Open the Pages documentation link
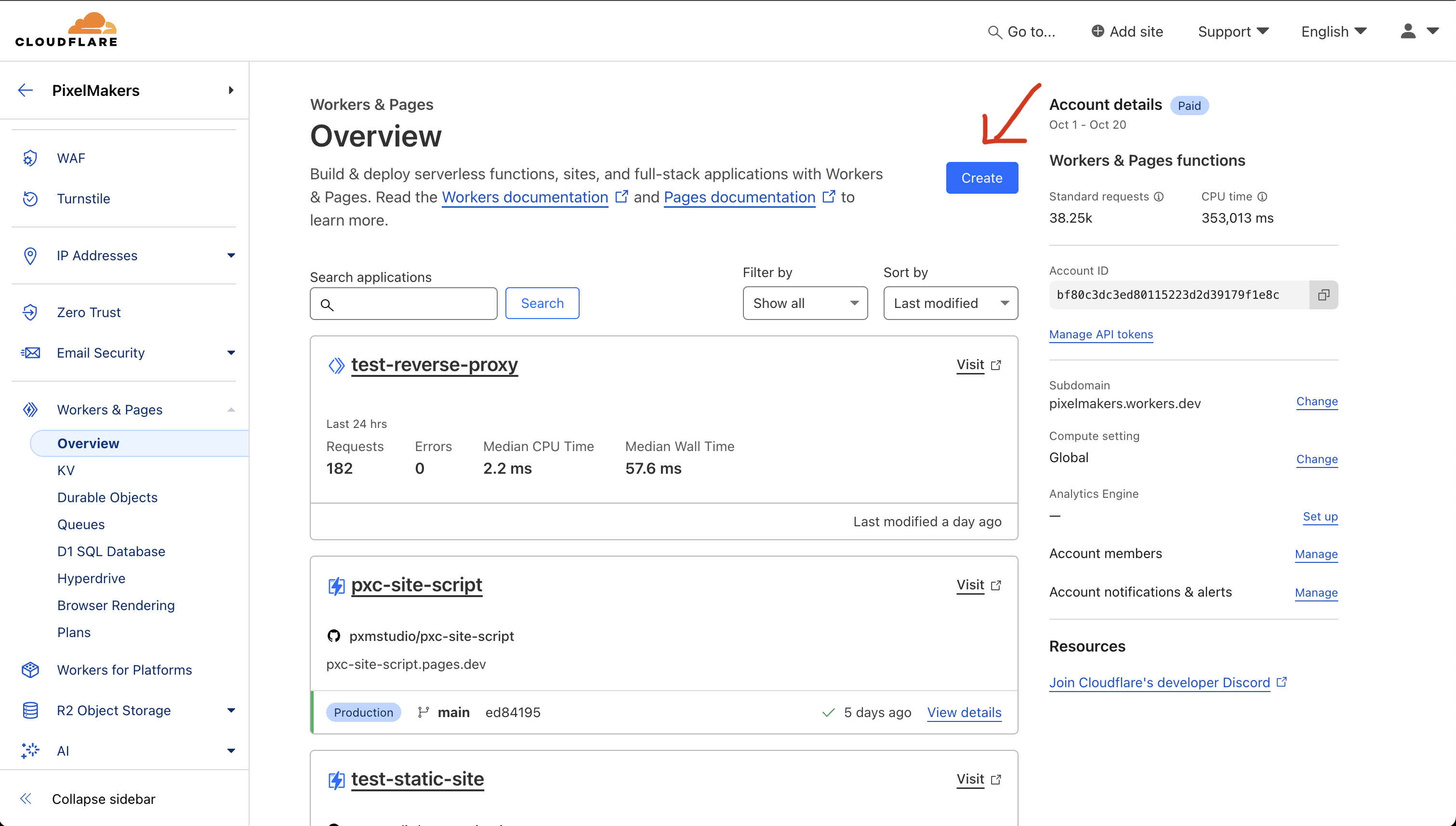Screen dimensions: 1456x826 pos(740,197)
